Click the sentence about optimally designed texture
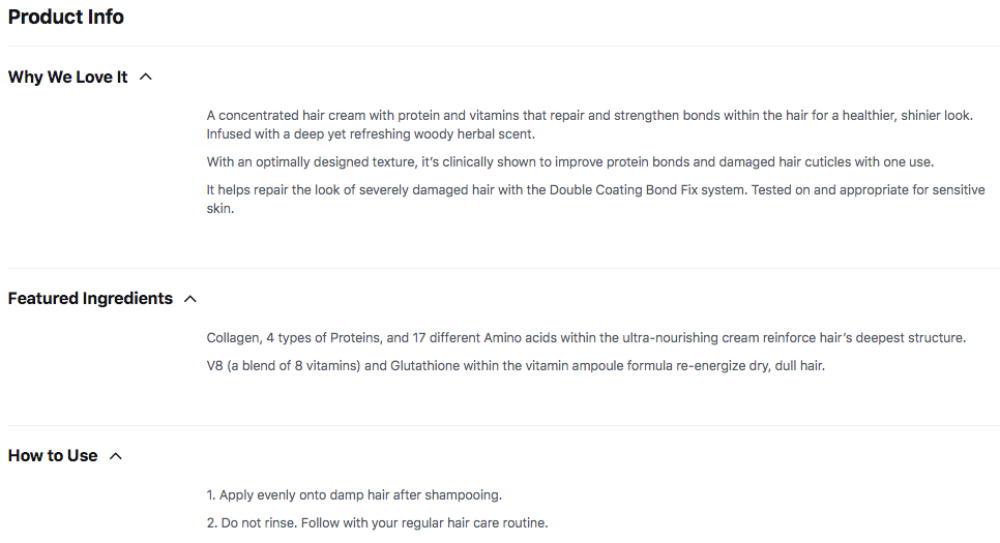 pos(570,162)
